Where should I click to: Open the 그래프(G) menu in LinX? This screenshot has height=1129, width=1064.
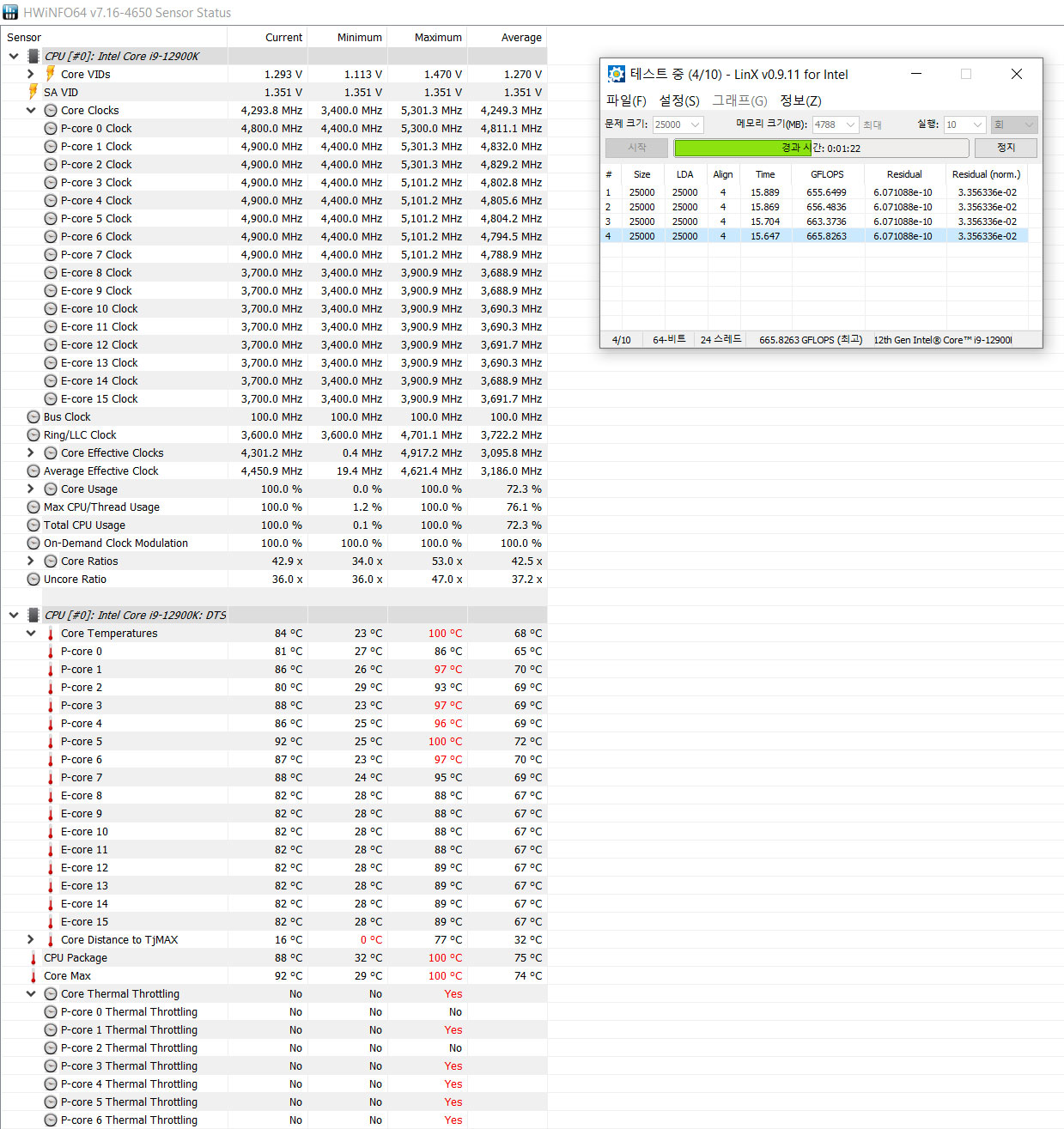pos(739,100)
